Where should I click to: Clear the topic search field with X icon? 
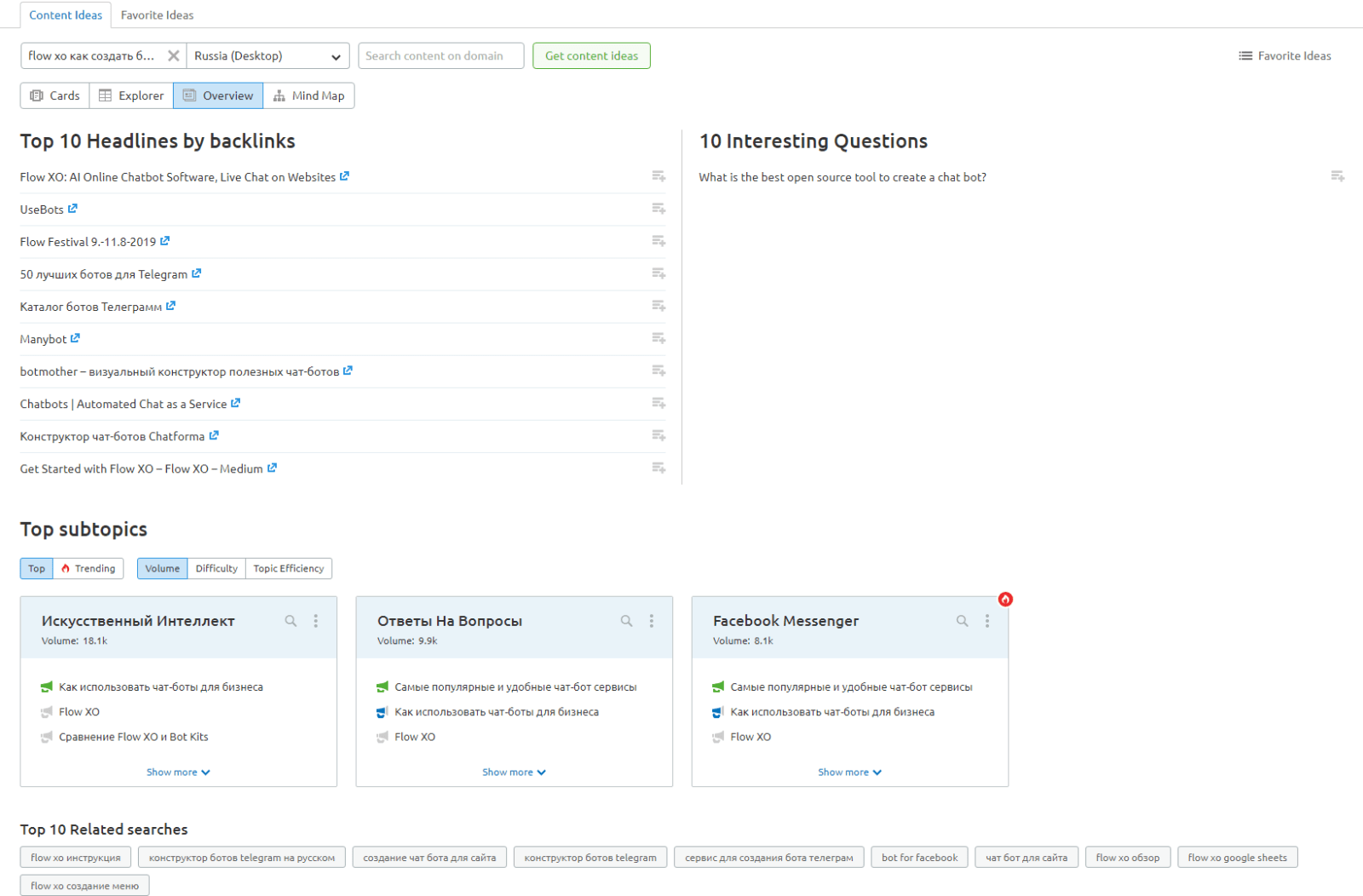174,56
